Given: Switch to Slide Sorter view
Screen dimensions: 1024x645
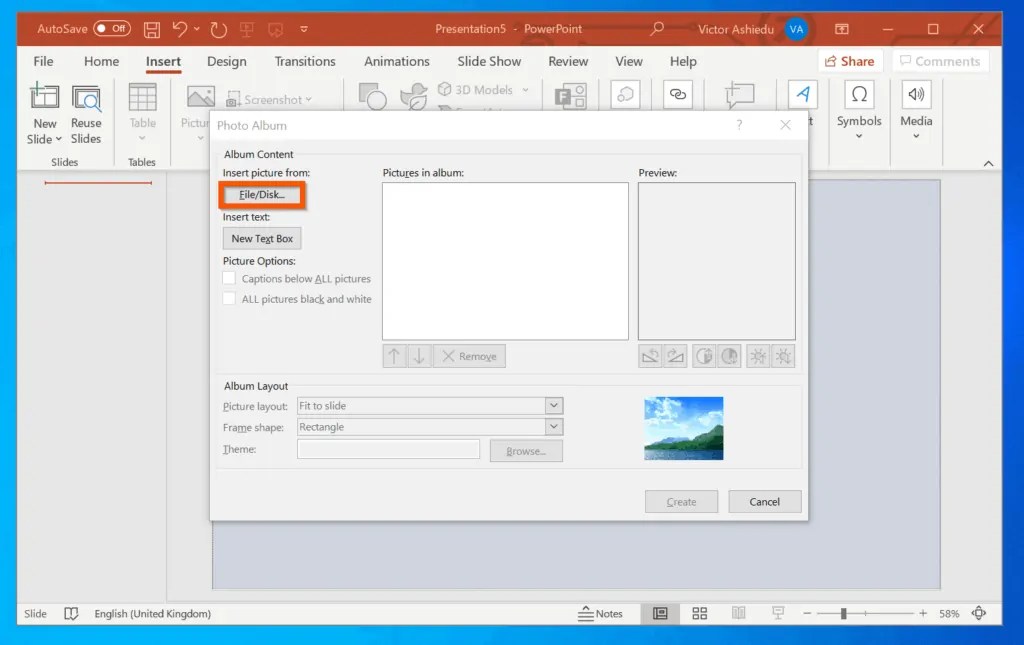Looking at the screenshot, I should tap(699, 613).
